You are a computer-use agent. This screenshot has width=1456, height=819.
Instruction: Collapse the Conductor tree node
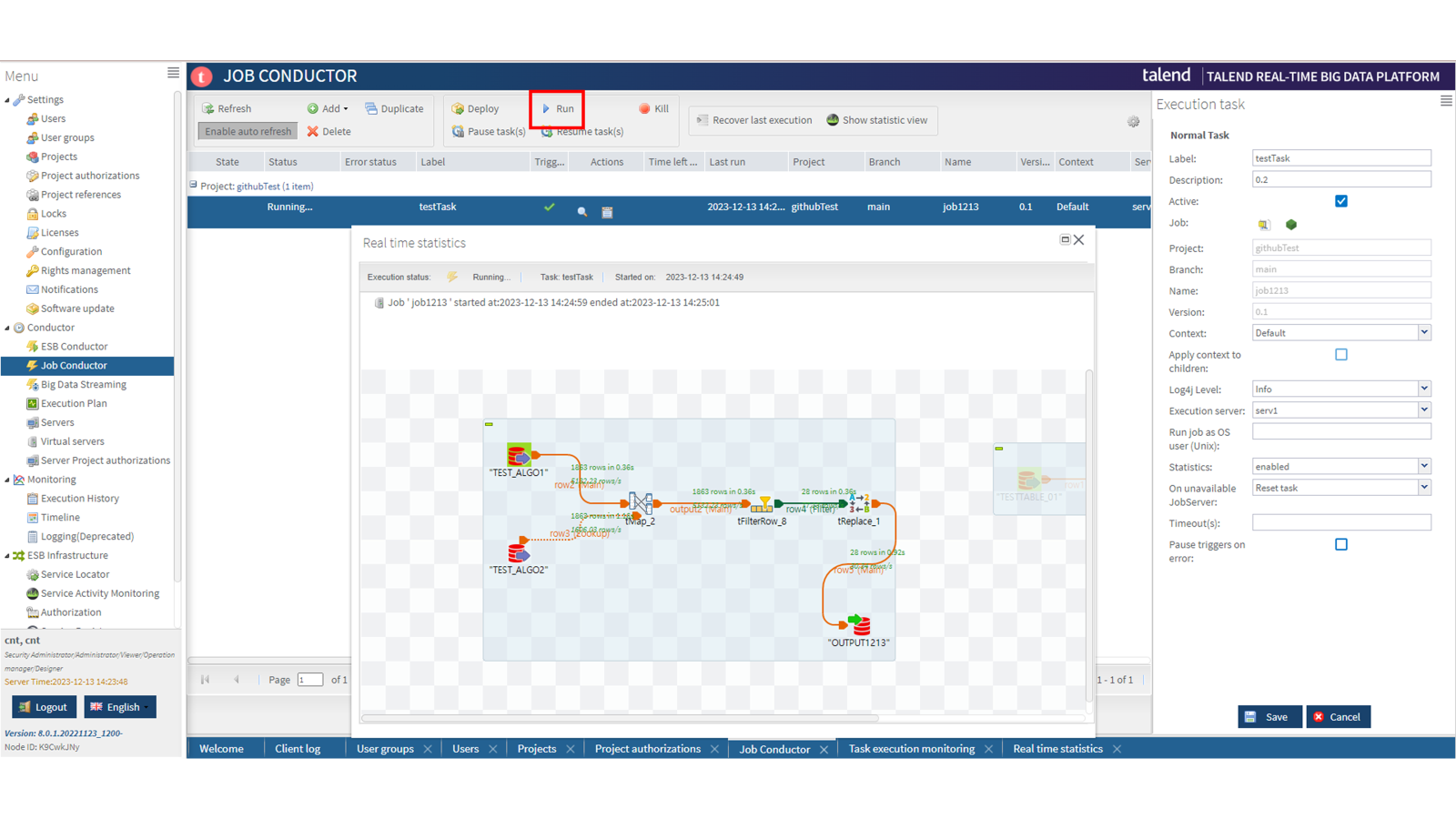(x=7, y=328)
